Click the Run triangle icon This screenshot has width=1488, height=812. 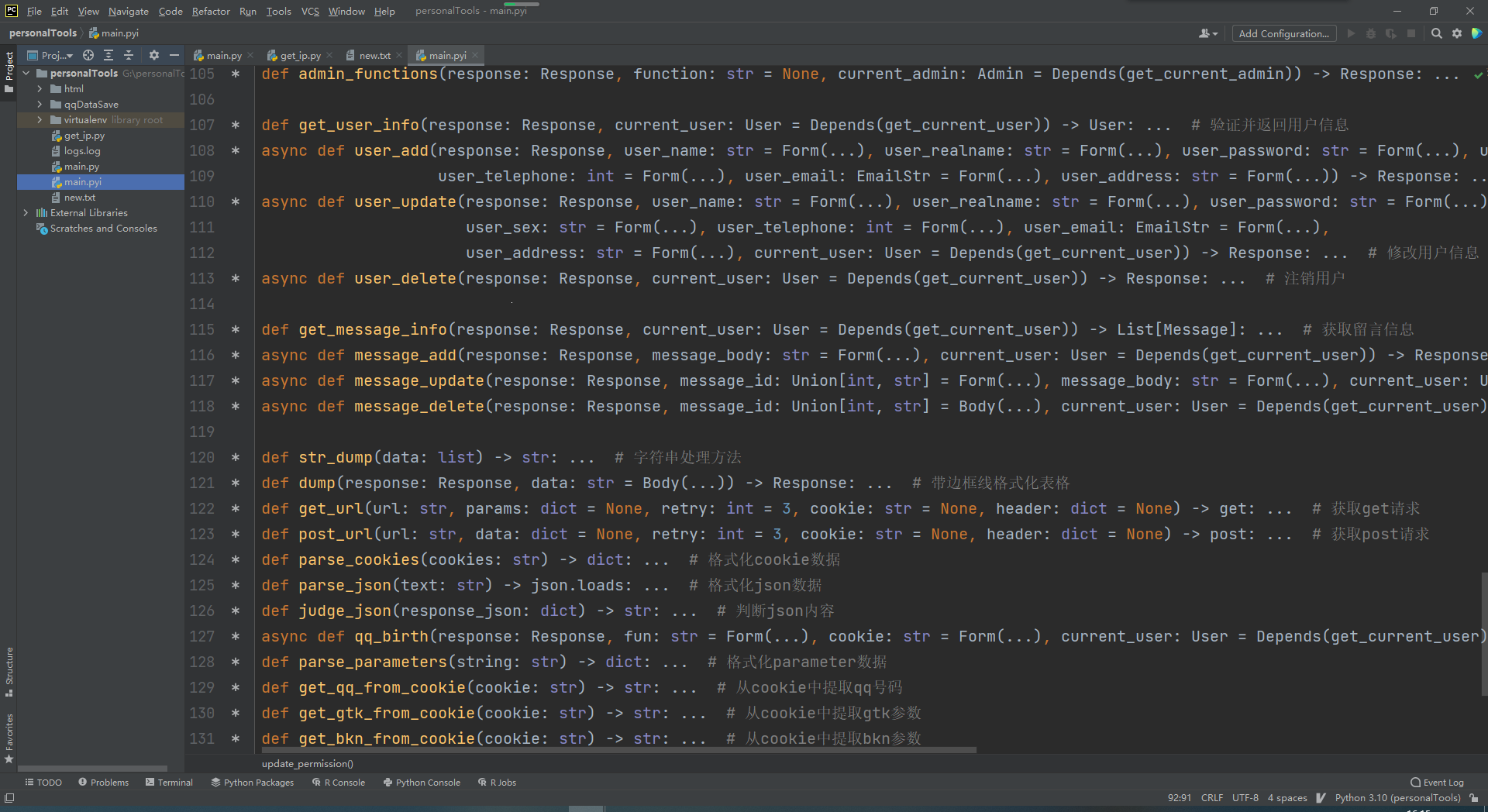[x=1351, y=33]
